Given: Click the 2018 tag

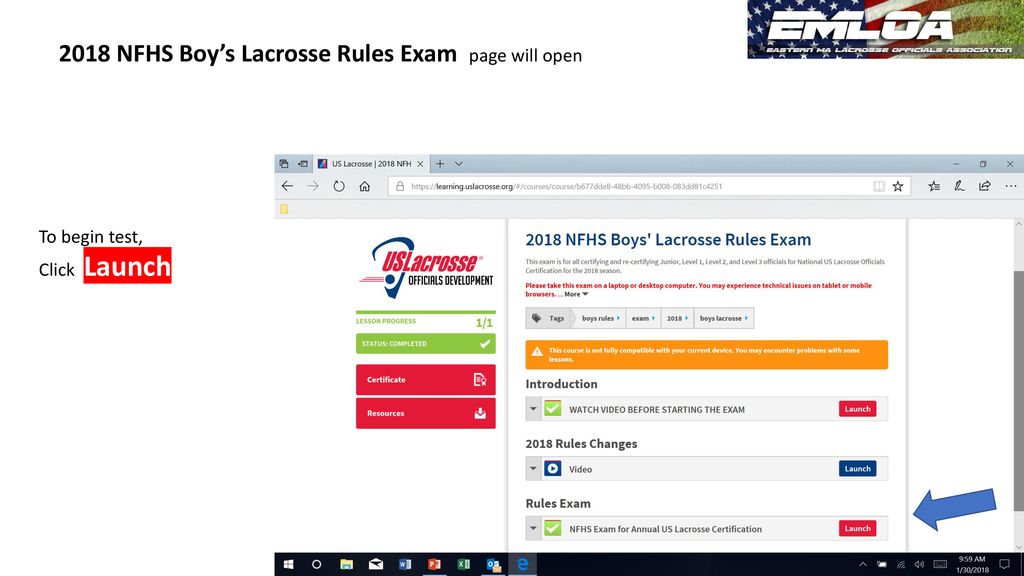Looking at the screenshot, I should (677, 318).
